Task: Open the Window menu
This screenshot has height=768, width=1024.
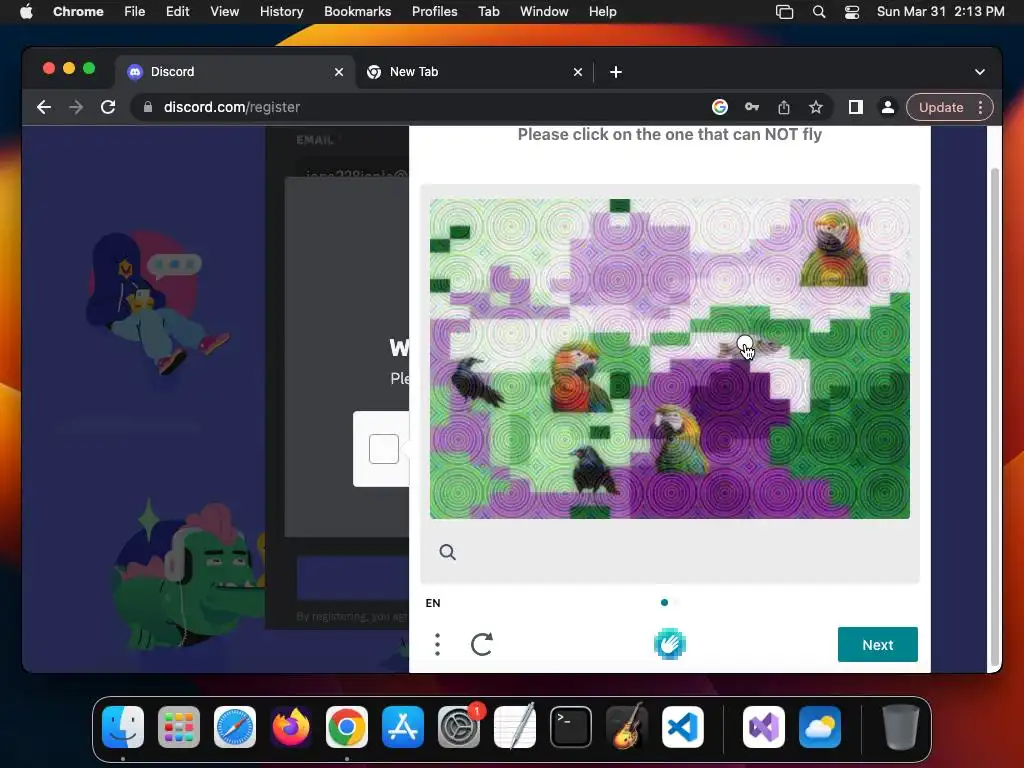Action: point(544,12)
